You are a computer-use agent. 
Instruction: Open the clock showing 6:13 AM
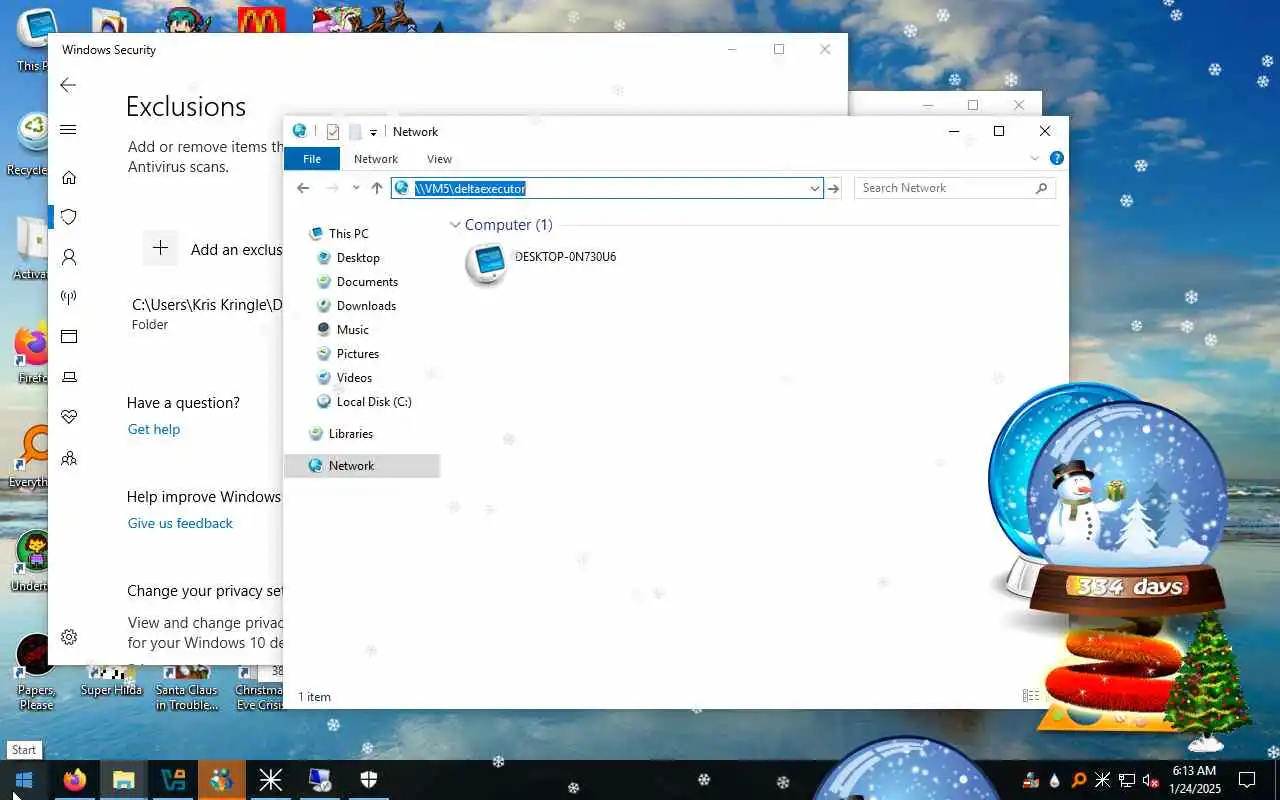1193,780
